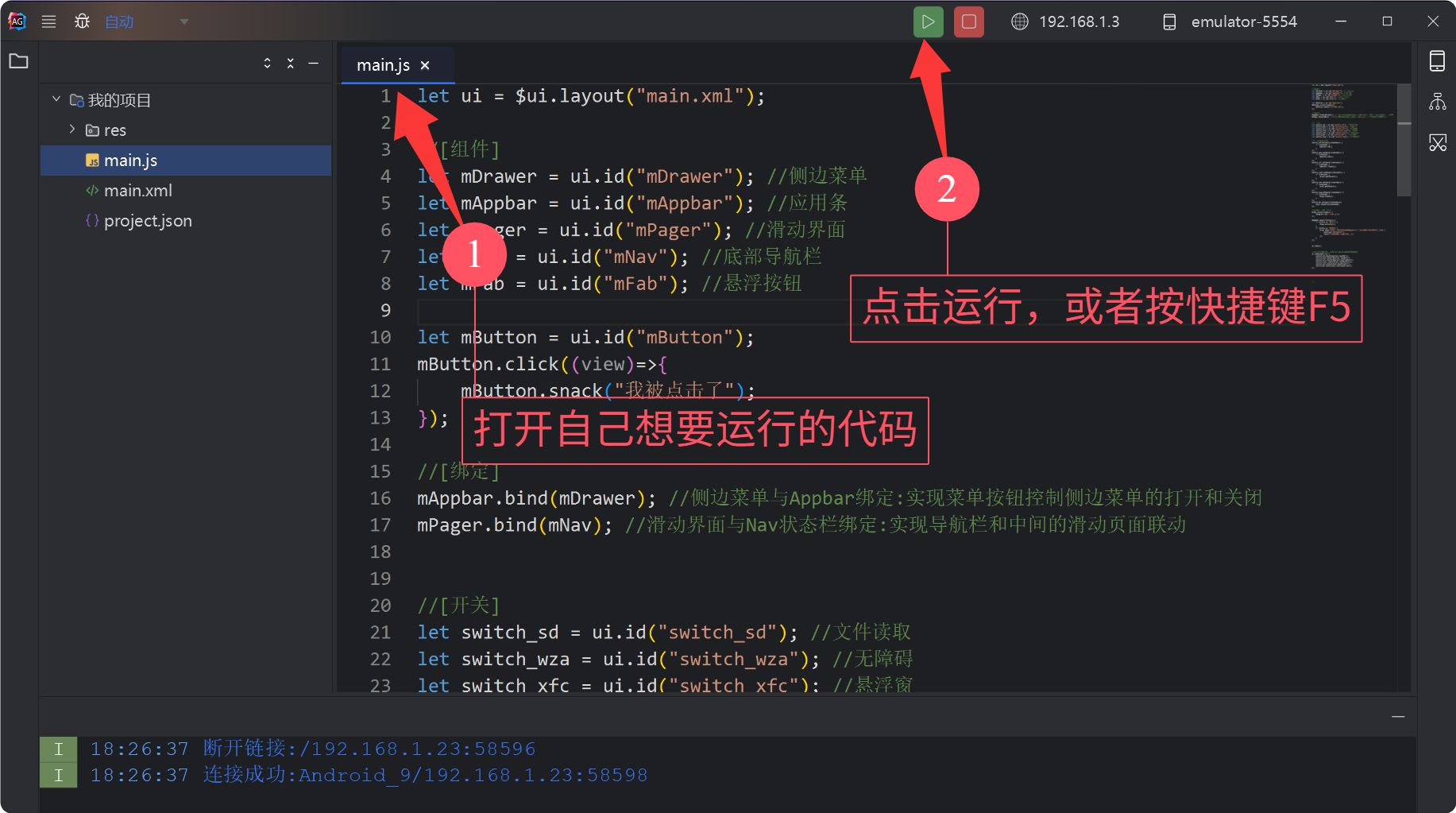Click the screenshot capture tool icon
Screen dimensions: 1456x813
1437,143
